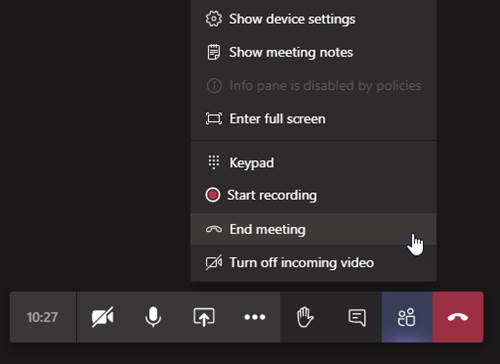
Task: Hang up with the red phone button
Action: coord(458,317)
